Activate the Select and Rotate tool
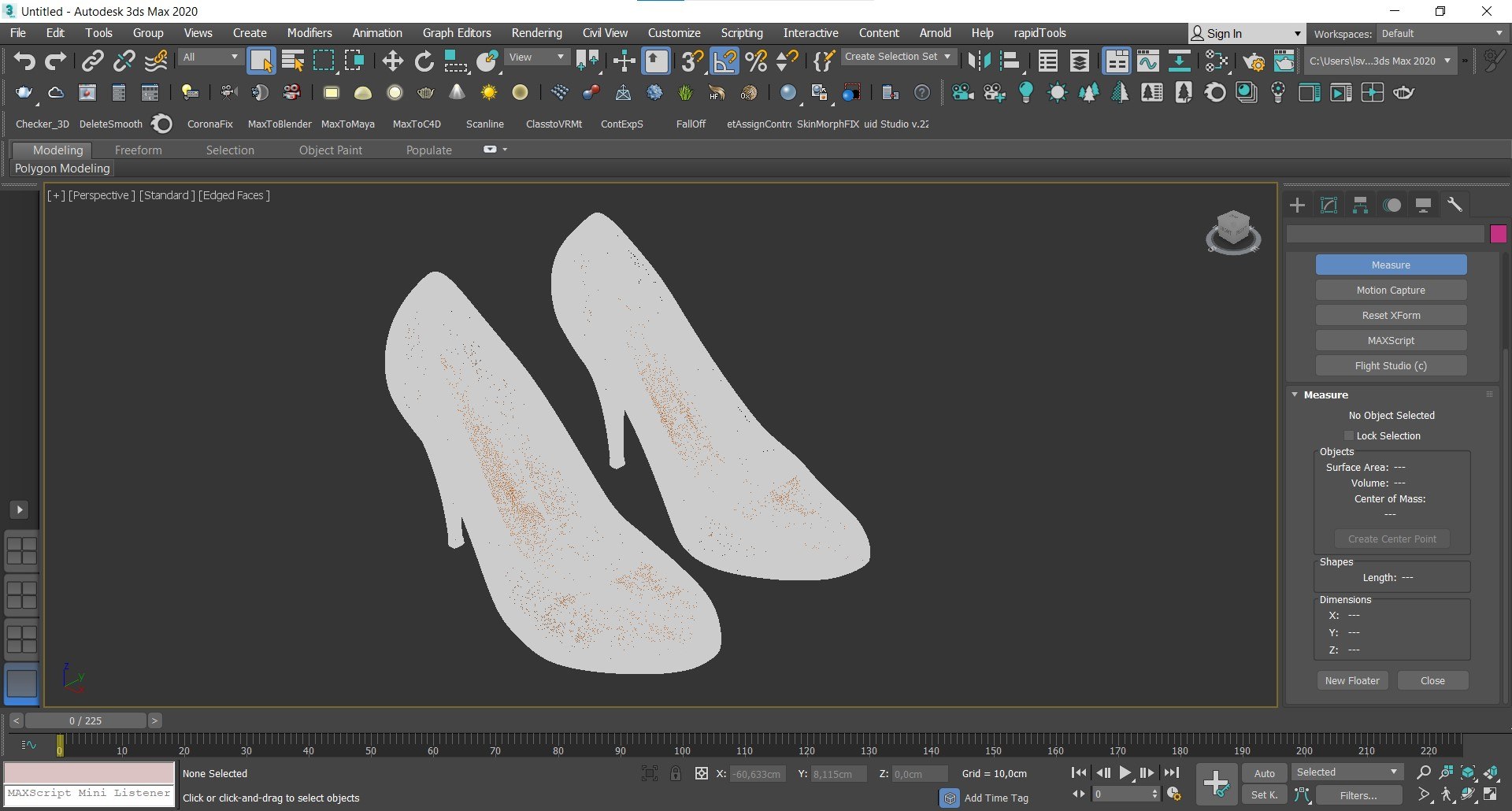1512x811 pixels. [424, 61]
